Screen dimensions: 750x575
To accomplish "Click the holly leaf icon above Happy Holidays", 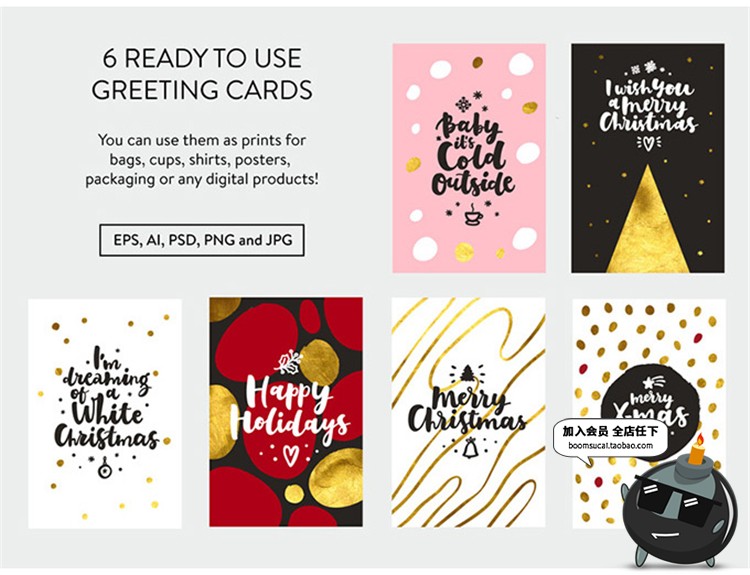I will [288, 363].
